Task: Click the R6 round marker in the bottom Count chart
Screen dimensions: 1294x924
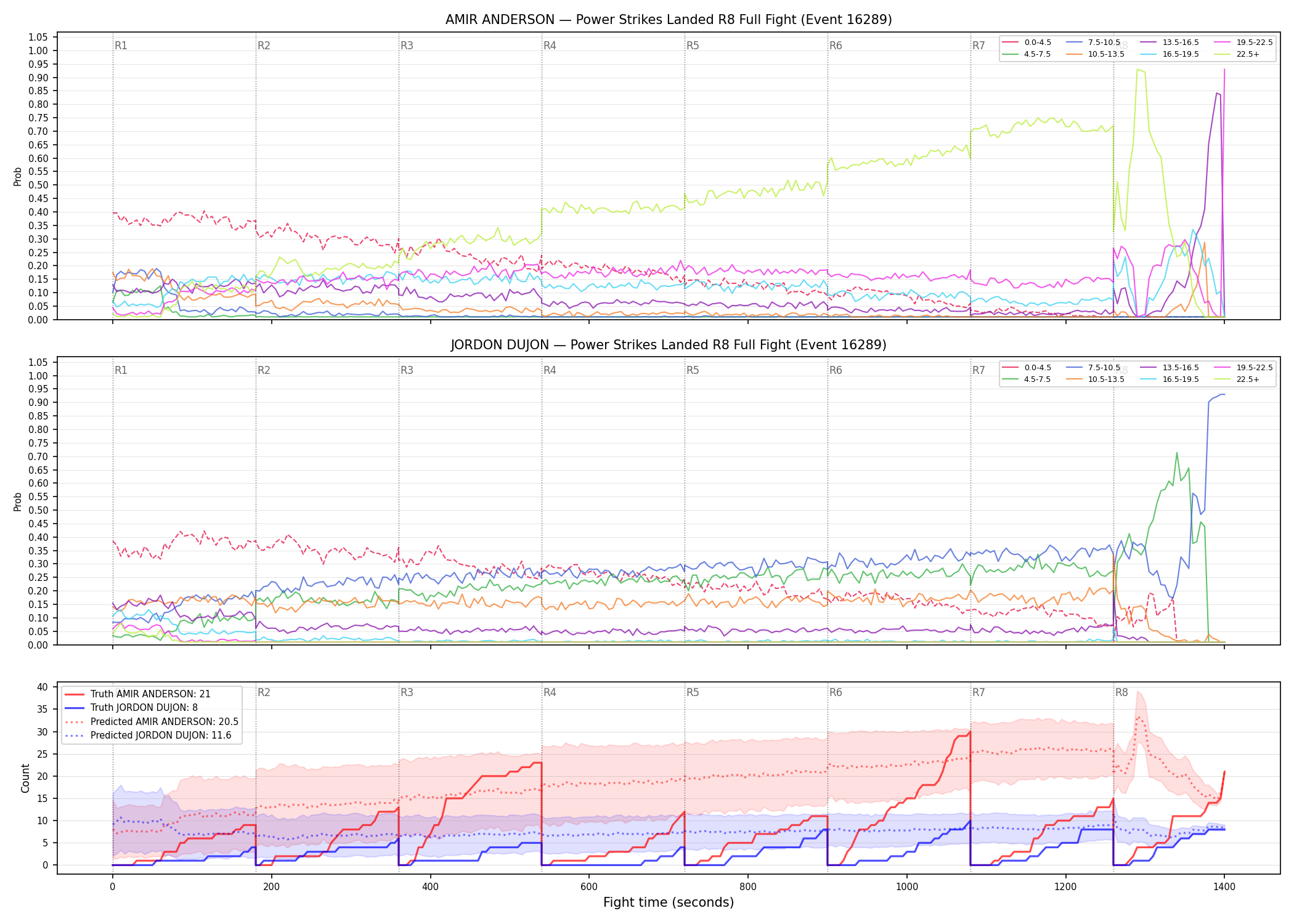Action: tap(836, 692)
